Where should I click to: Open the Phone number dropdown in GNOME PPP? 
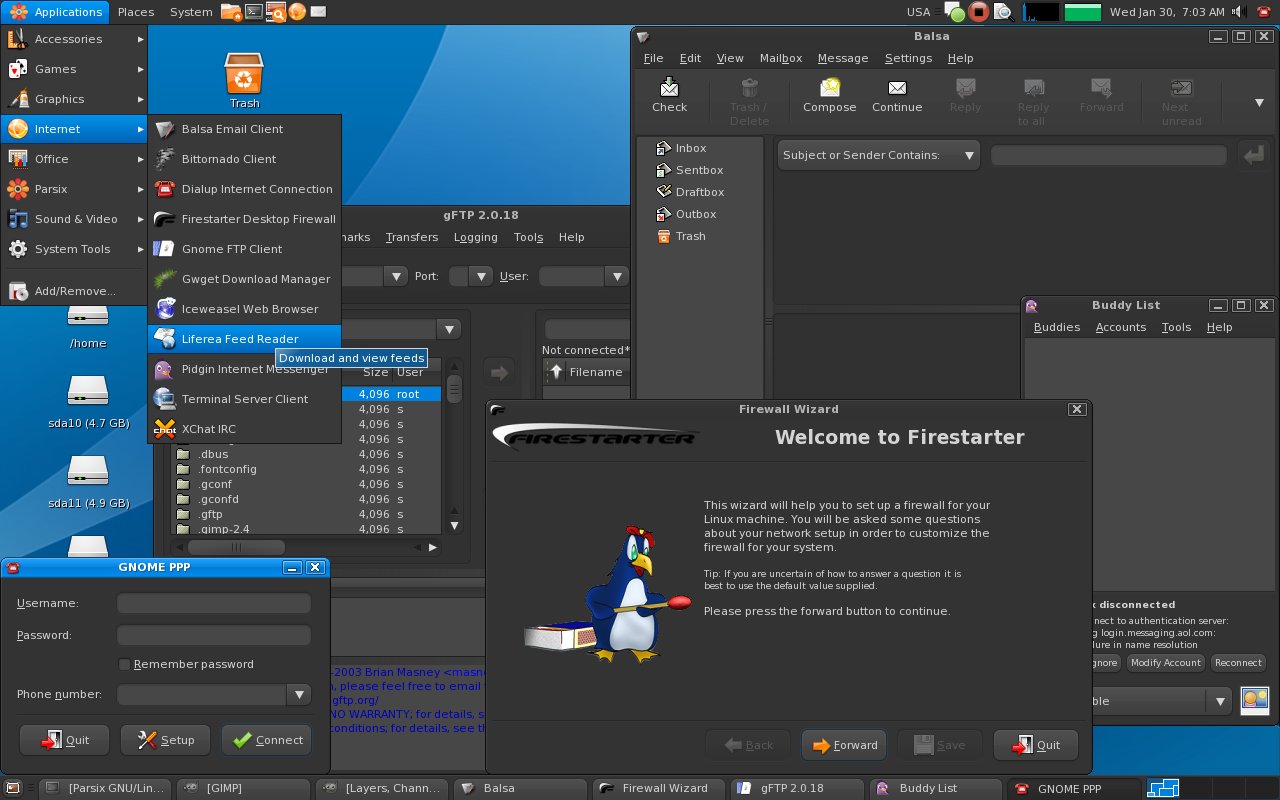299,694
